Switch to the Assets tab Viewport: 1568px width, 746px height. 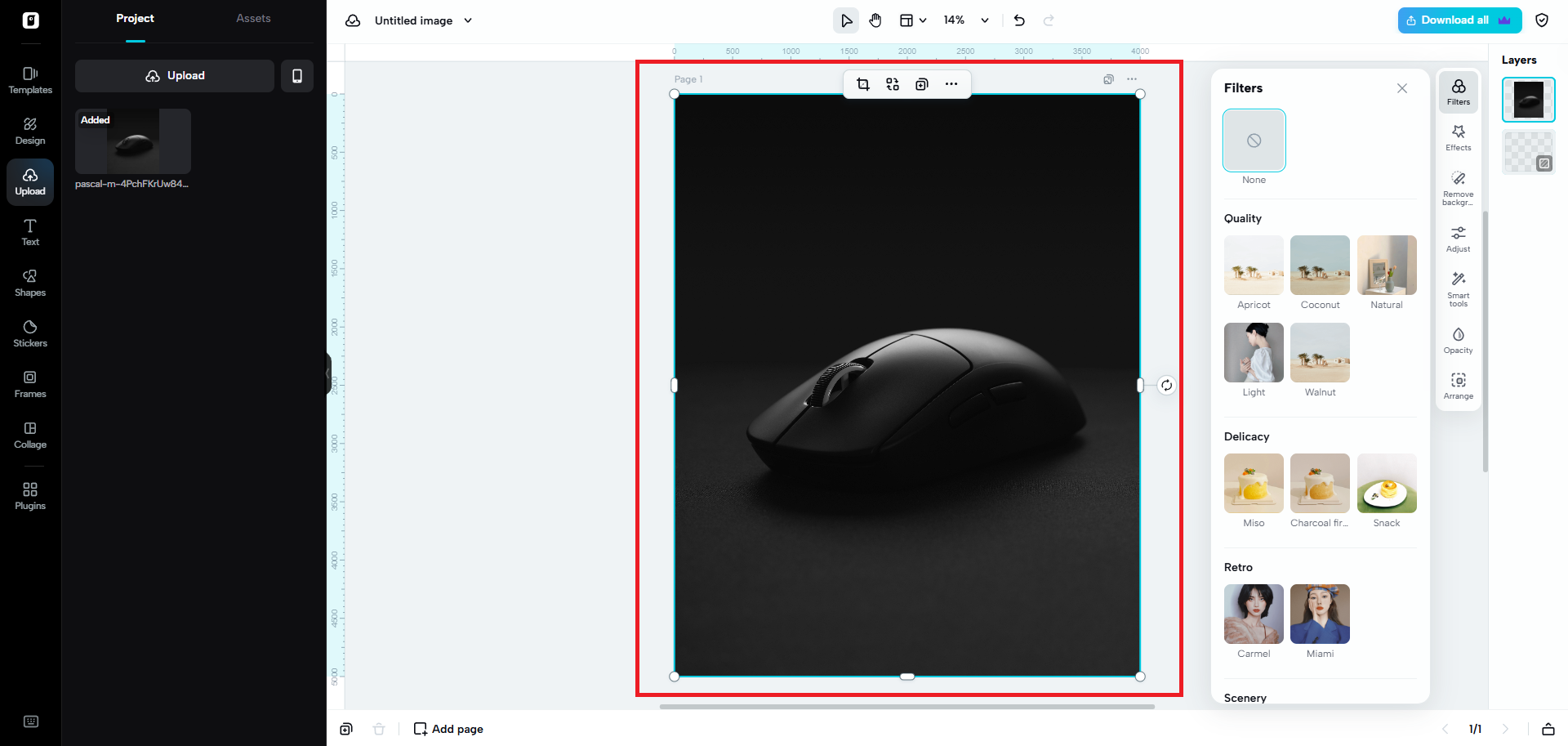click(x=253, y=18)
